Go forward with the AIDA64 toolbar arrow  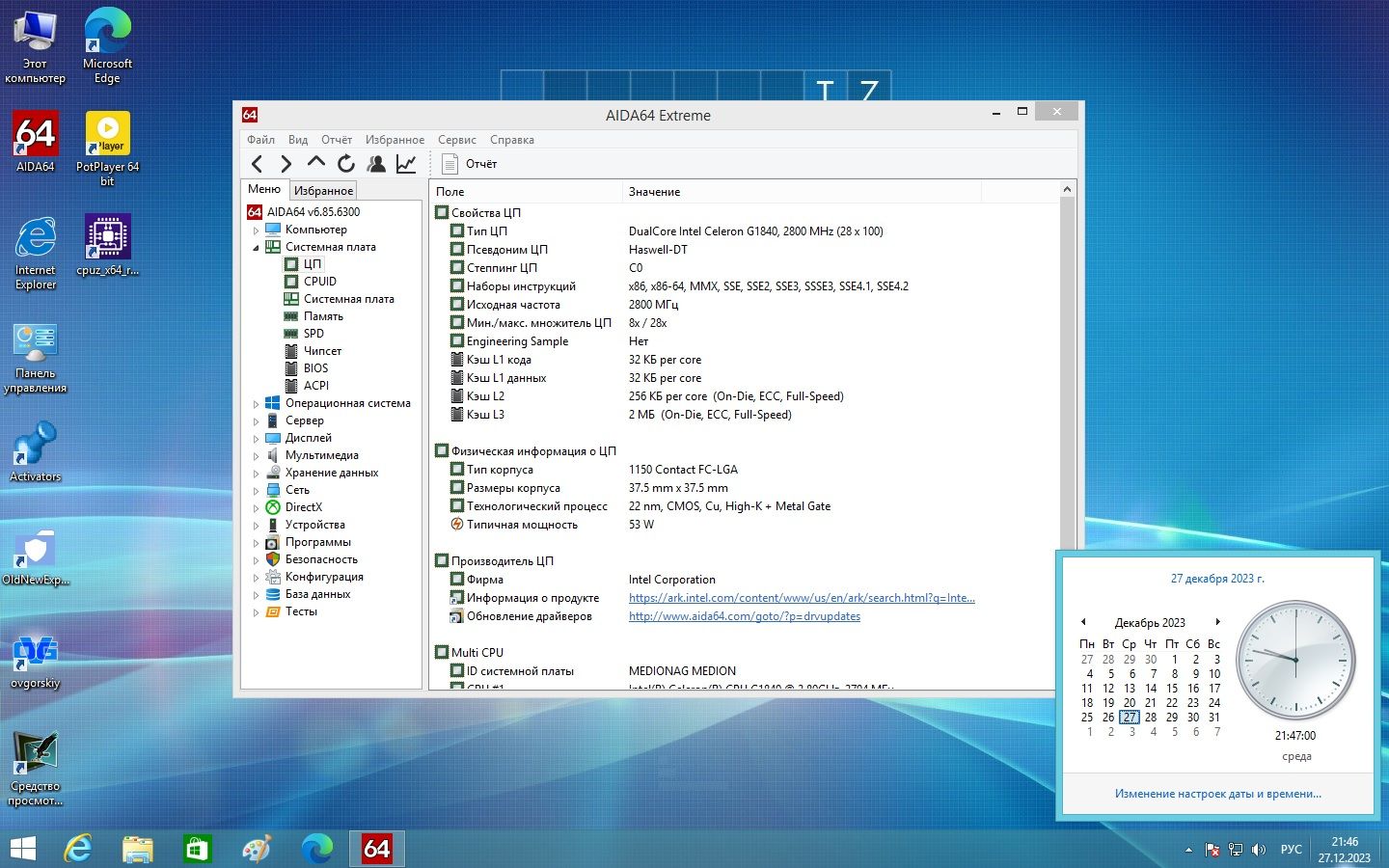pos(286,164)
